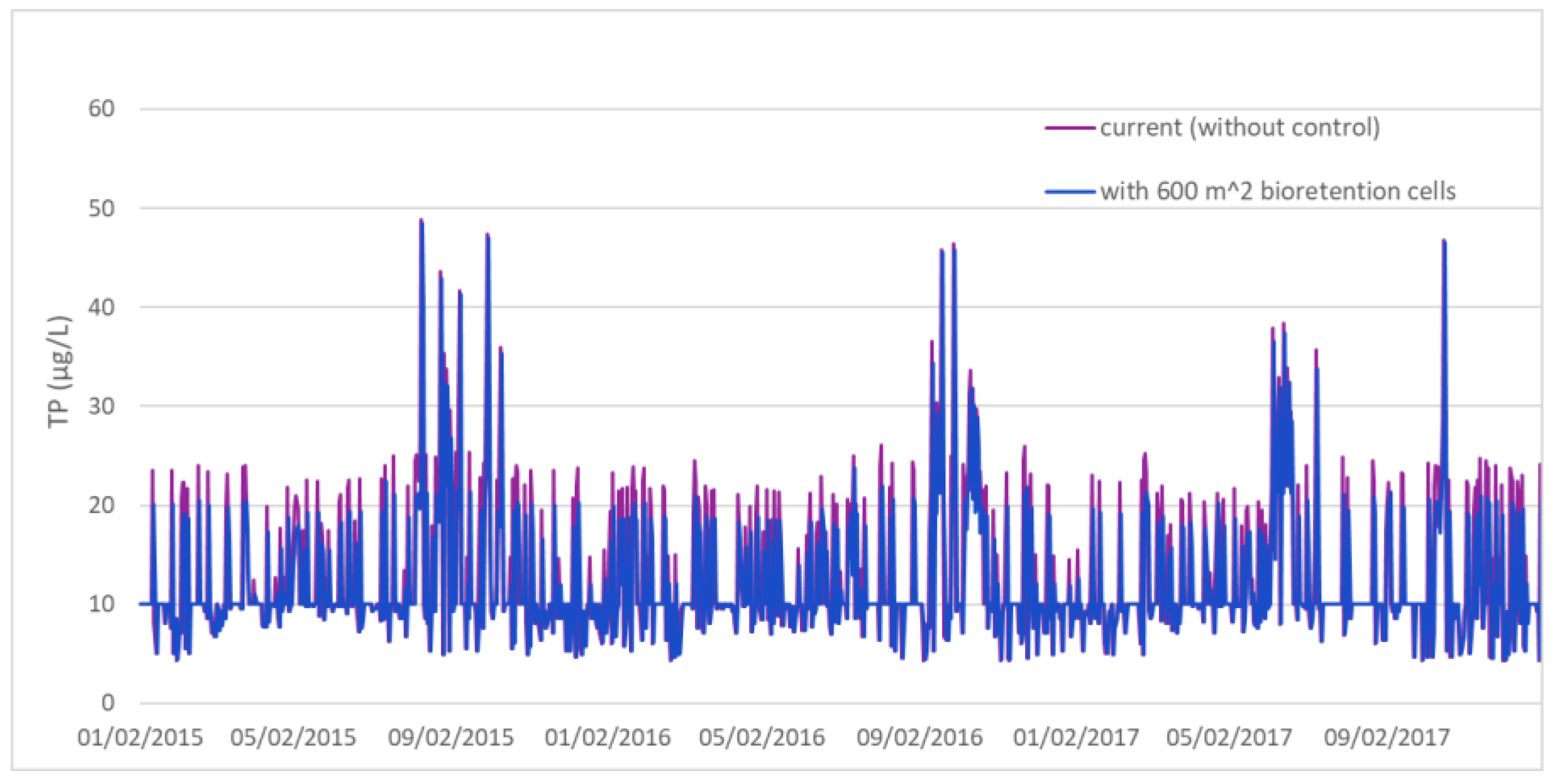This screenshot has height=784, width=1557.
Task: Click the 05/02/2016 x-axis date label
Action: [762, 738]
